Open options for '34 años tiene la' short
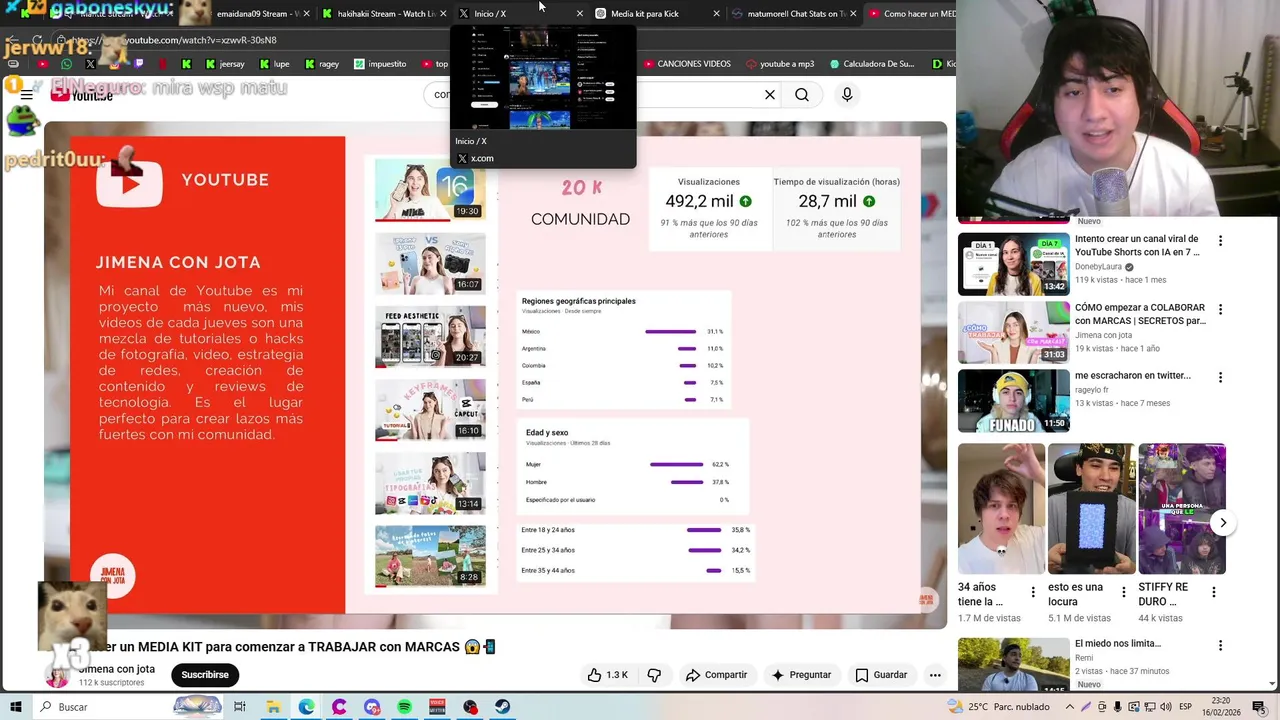This screenshot has height=720, width=1280. pos(1032,592)
